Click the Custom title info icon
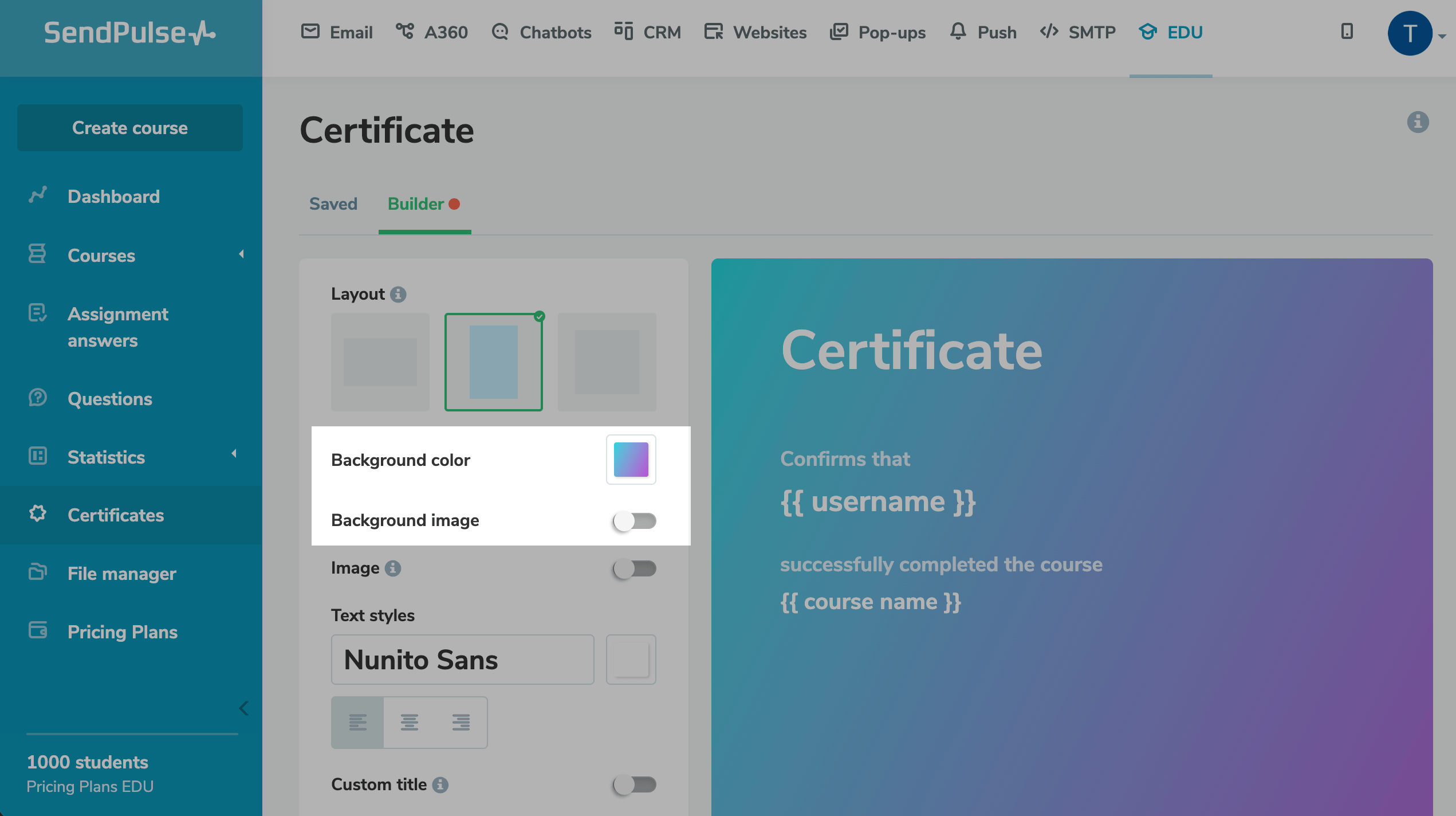 440,784
